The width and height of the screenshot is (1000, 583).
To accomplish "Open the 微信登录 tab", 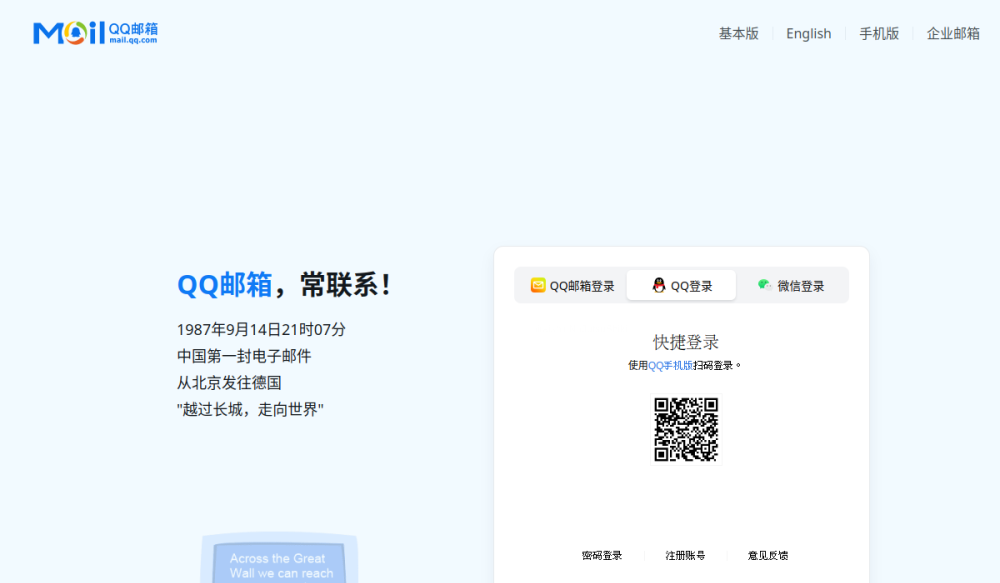I will click(x=791, y=285).
